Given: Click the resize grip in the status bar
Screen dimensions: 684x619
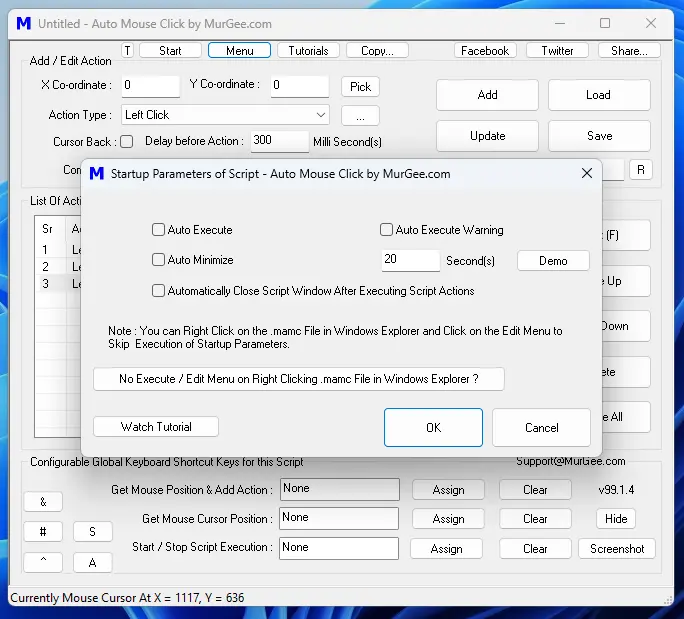Looking at the screenshot, I should tap(668, 599).
